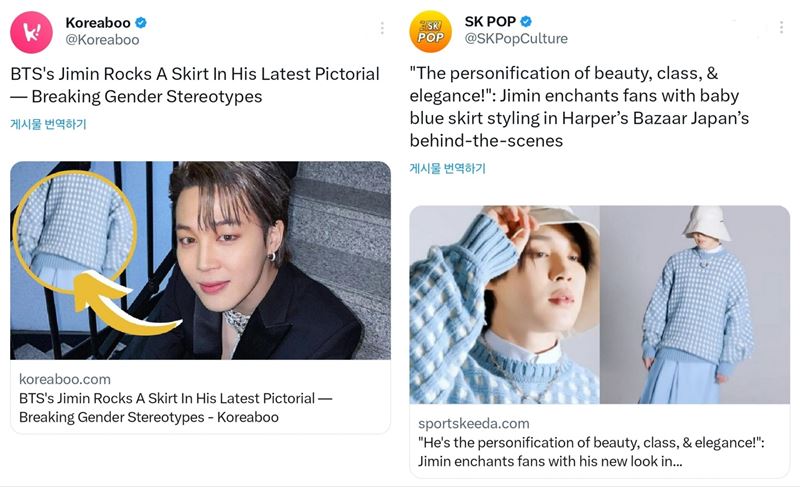Open the three-dot menu on SK POP post
The height and width of the screenshot is (487, 800).
pos(781,28)
